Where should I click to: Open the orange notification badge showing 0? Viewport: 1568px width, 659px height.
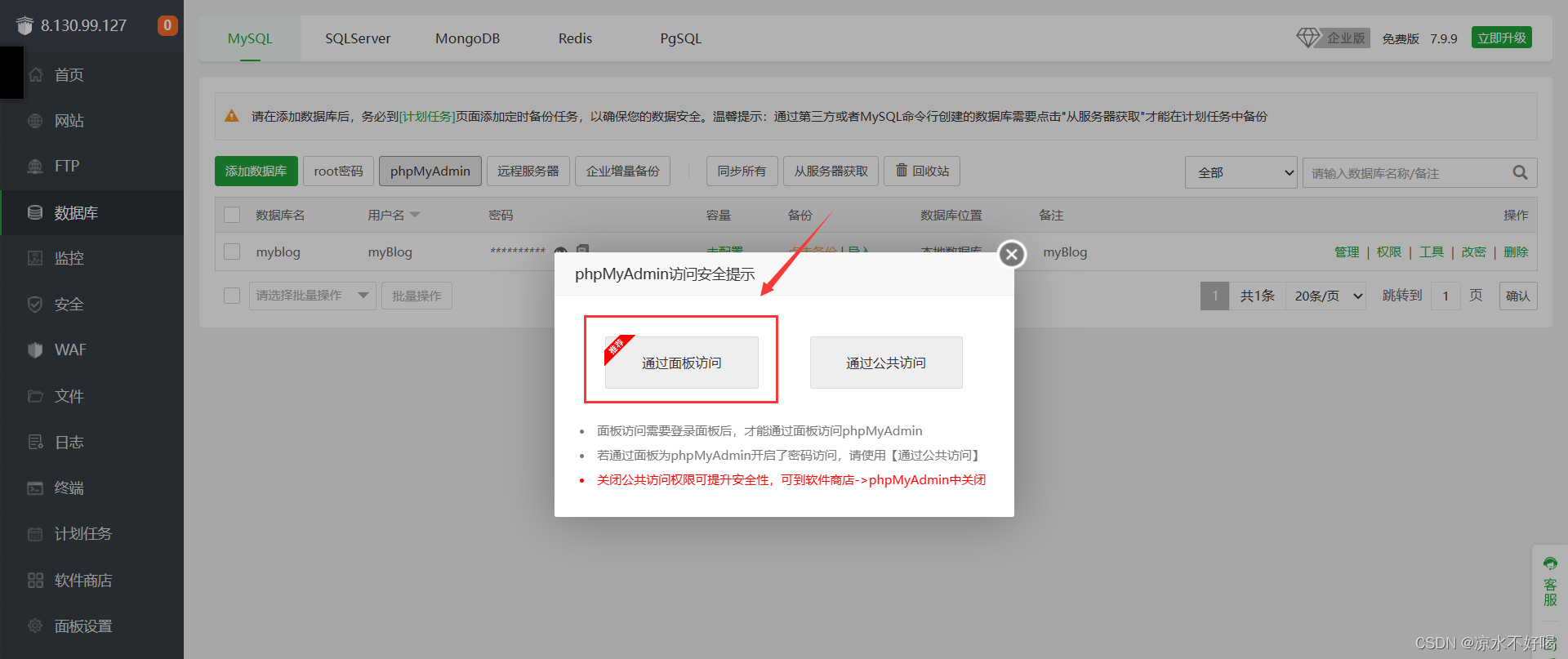click(x=167, y=25)
